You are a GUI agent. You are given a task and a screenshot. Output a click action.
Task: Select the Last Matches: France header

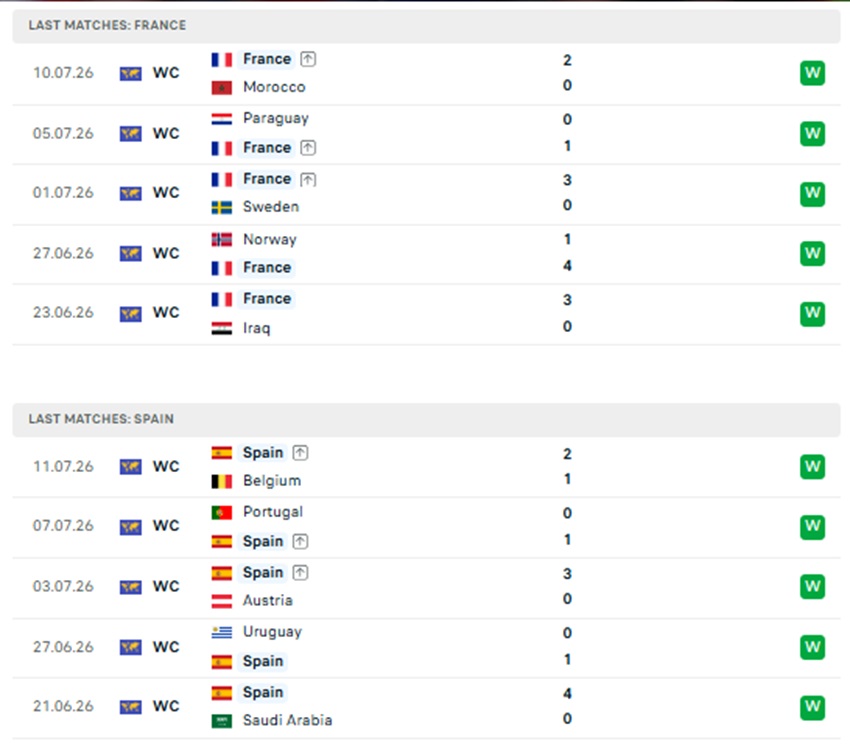pyautogui.click(x=426, y=25)
